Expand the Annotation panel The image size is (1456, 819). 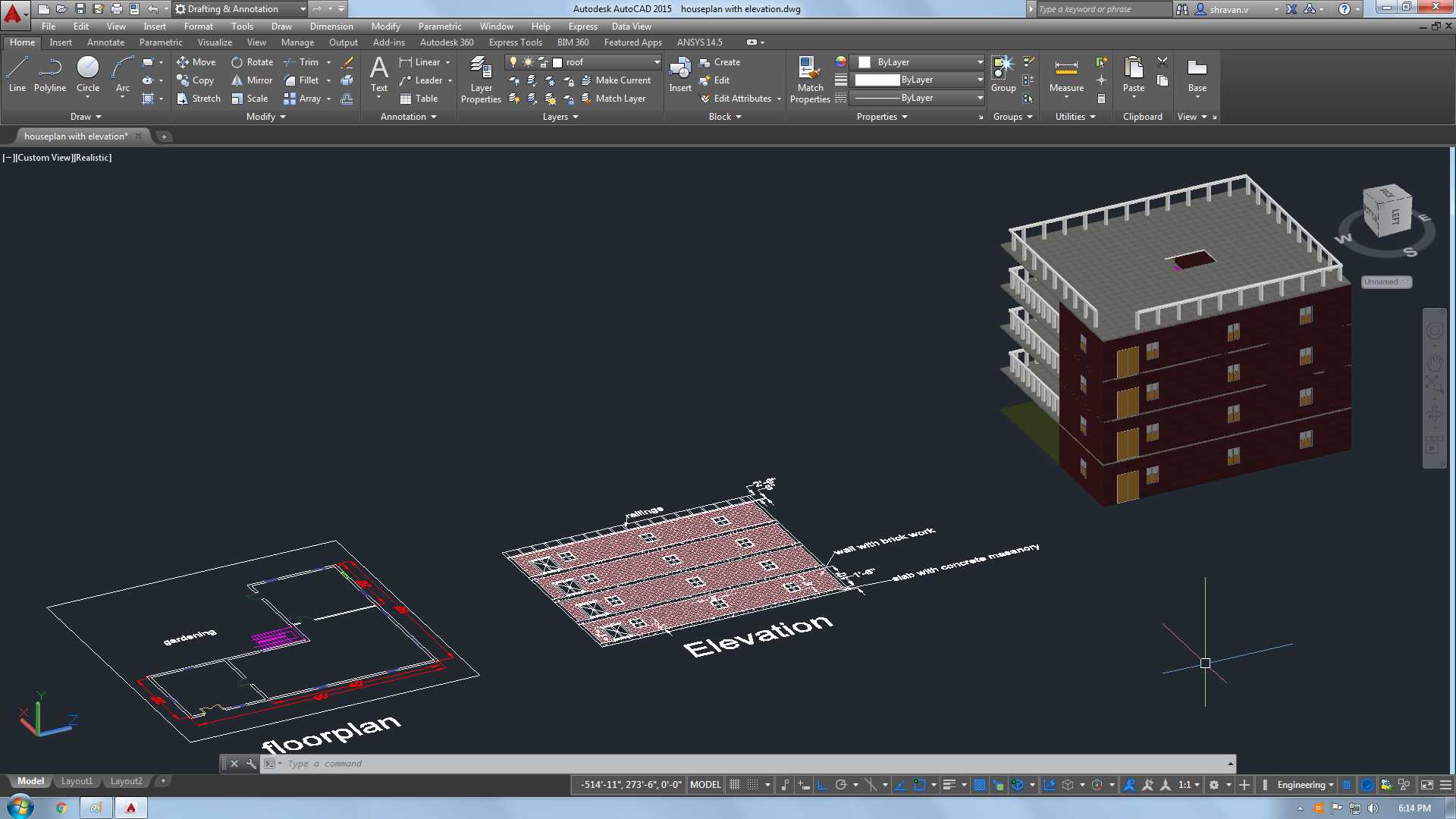pyautogui.click(x=409, y=117)
